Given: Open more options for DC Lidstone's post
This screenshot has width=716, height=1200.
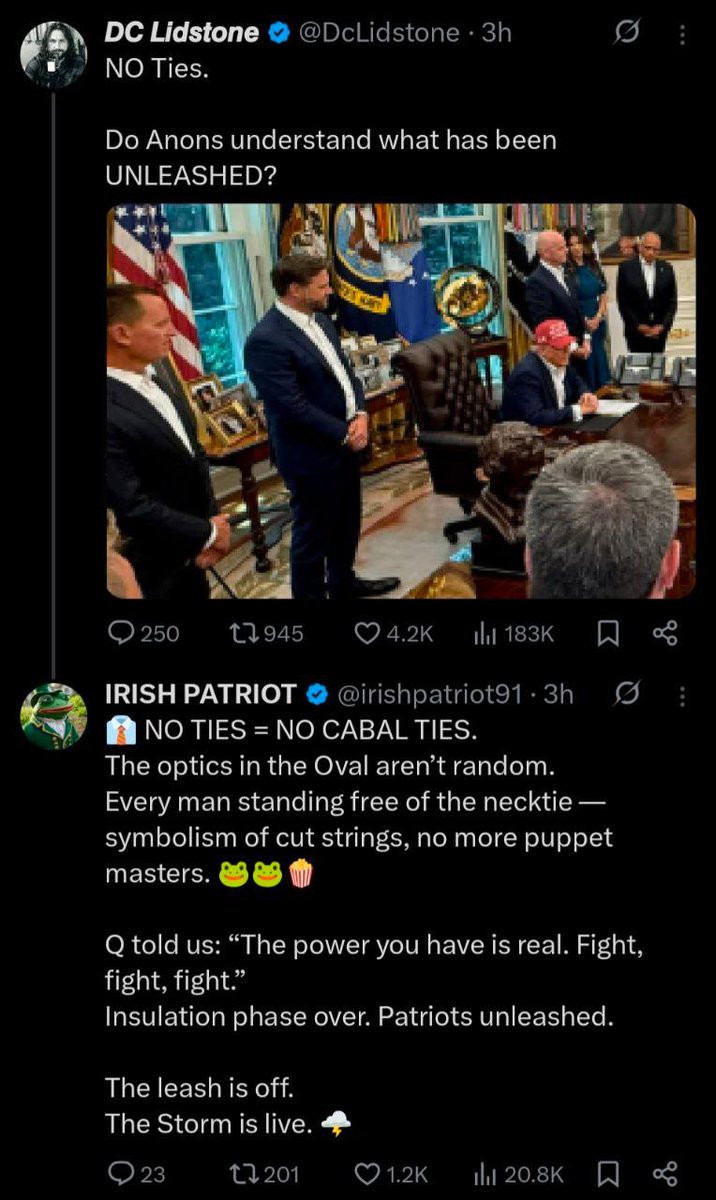Looking at the screenshot, I should point(683,33).
